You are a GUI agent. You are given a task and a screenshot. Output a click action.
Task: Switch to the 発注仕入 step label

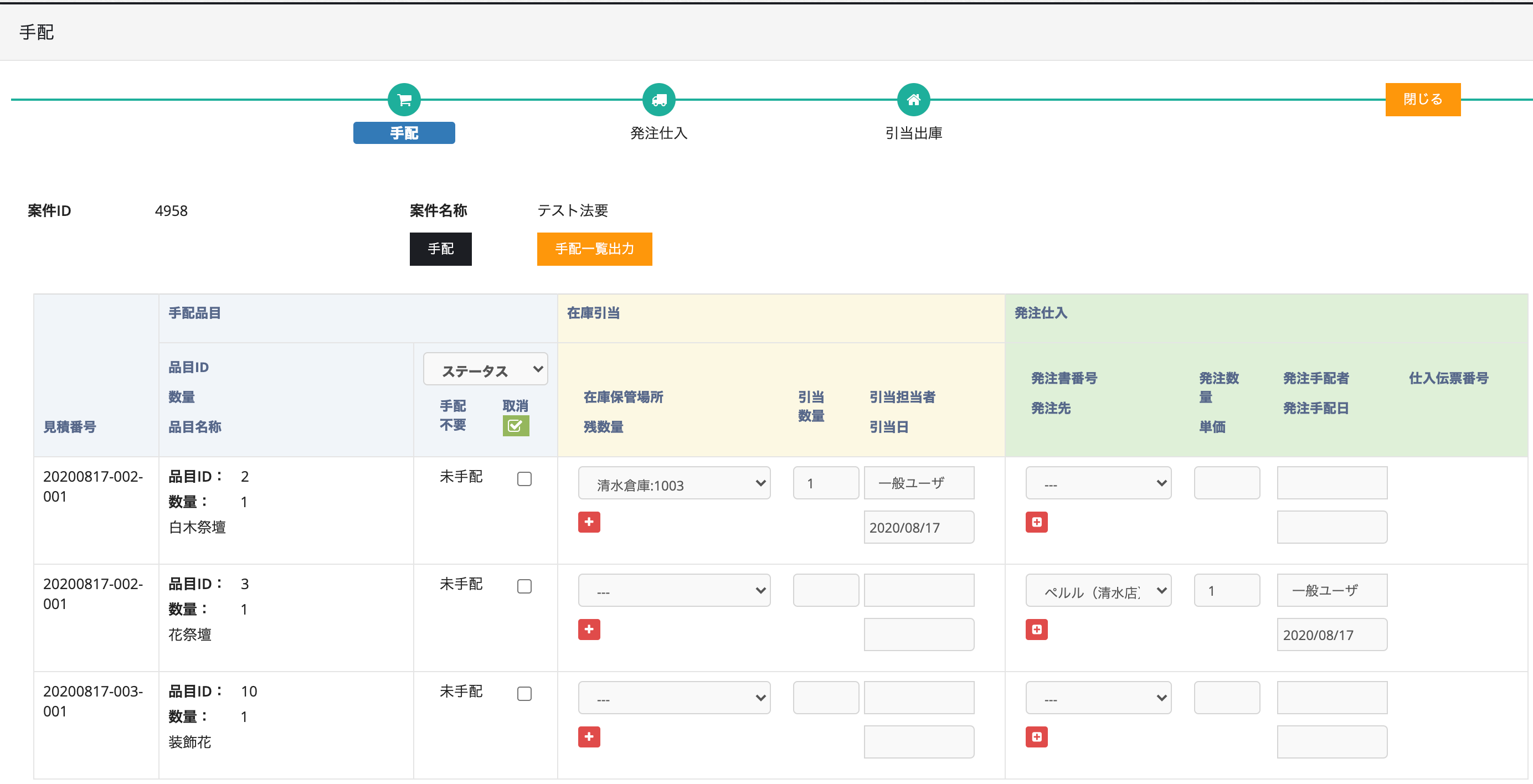(x=659, y=133)
